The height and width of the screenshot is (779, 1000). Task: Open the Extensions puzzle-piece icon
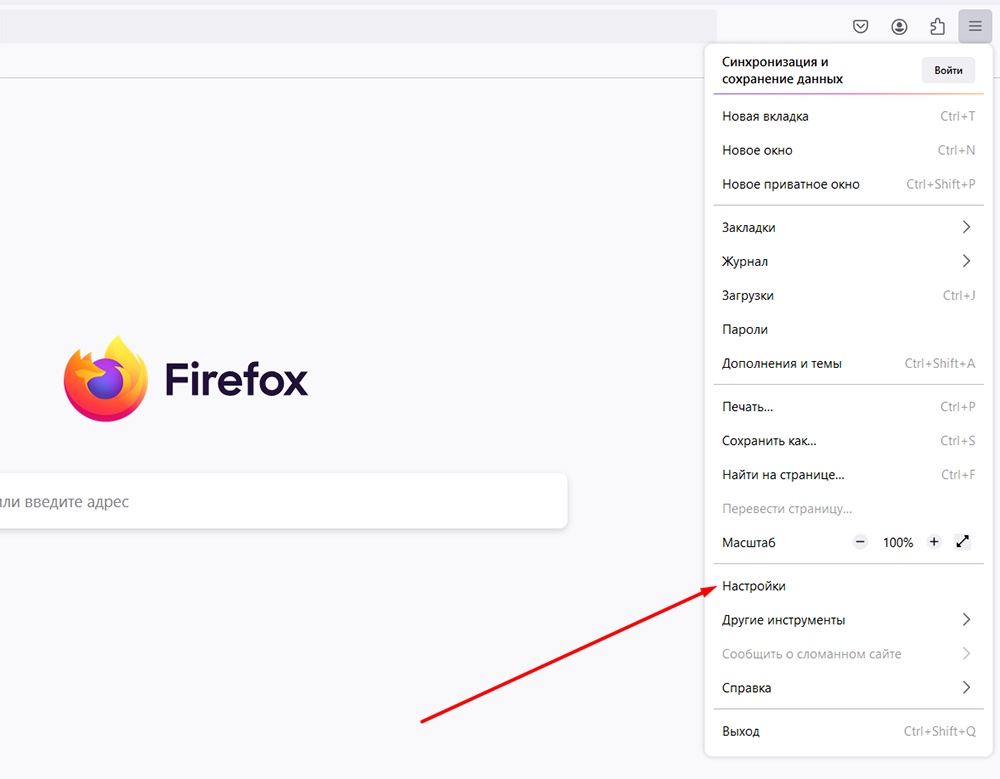[938, 26]
